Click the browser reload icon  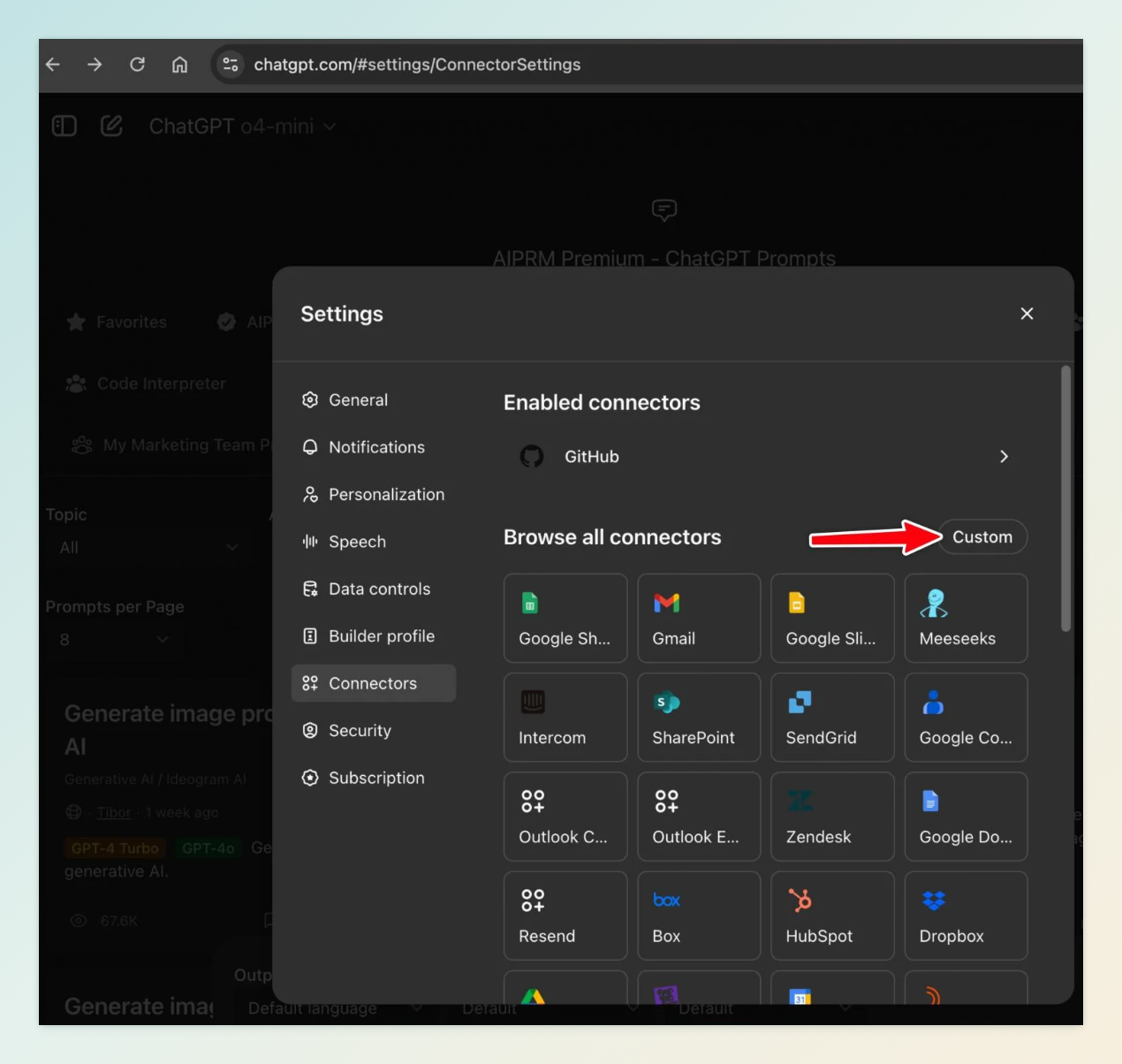137,65
